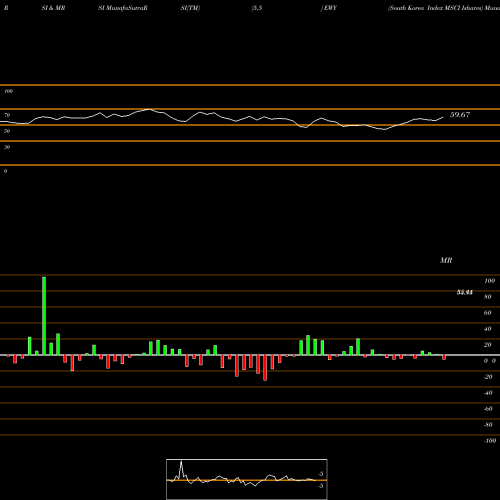Click the MR axis -20 label

(488, 377)
